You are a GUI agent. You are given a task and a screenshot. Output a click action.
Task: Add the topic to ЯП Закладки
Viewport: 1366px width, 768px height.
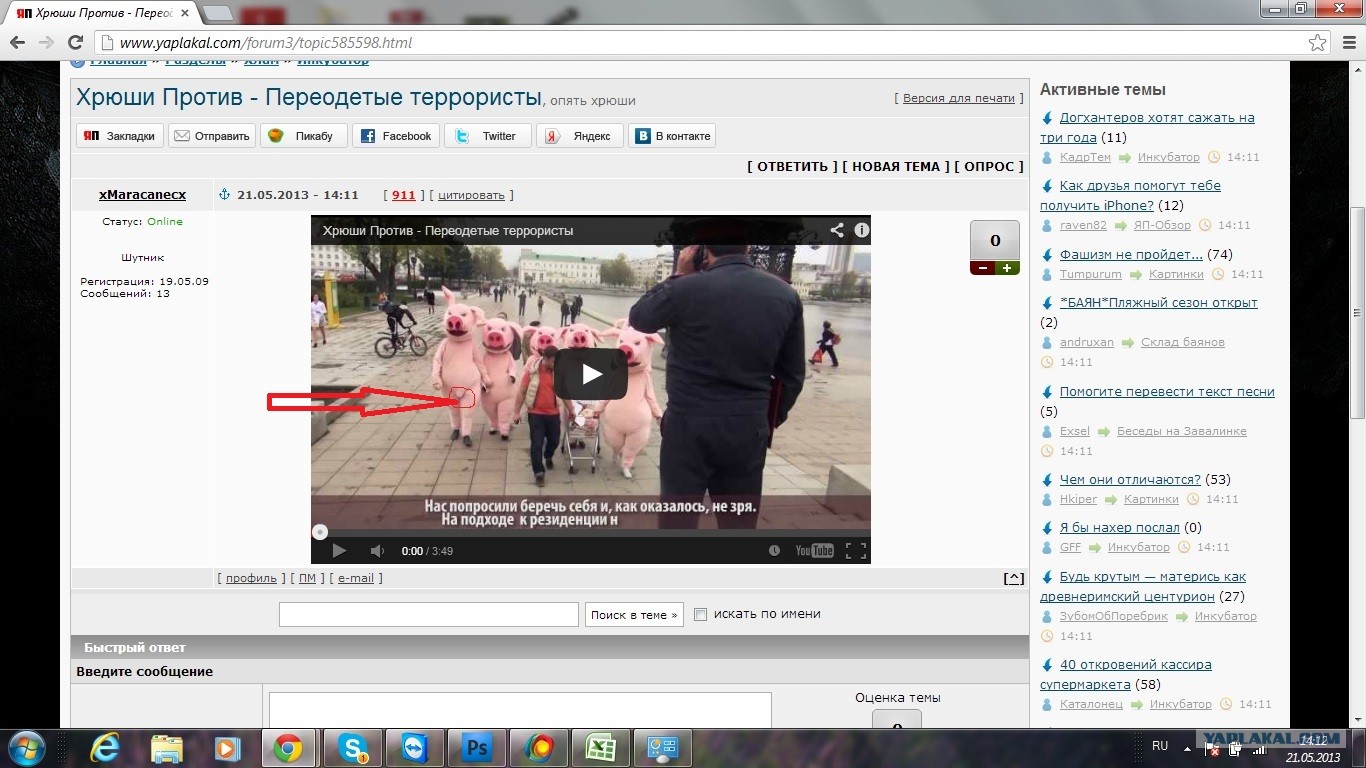coord(120,136)
